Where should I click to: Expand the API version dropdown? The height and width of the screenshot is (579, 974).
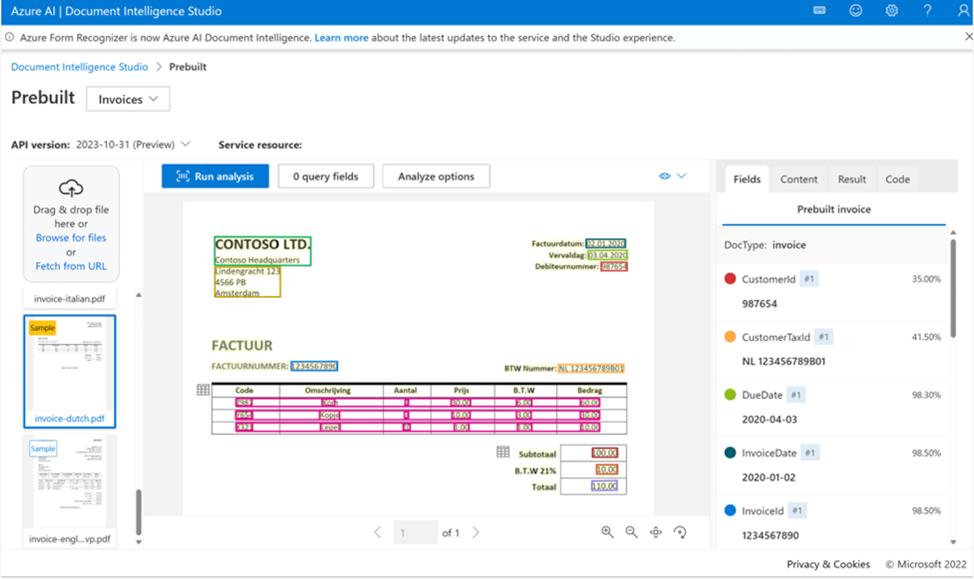tap(185, 144)
